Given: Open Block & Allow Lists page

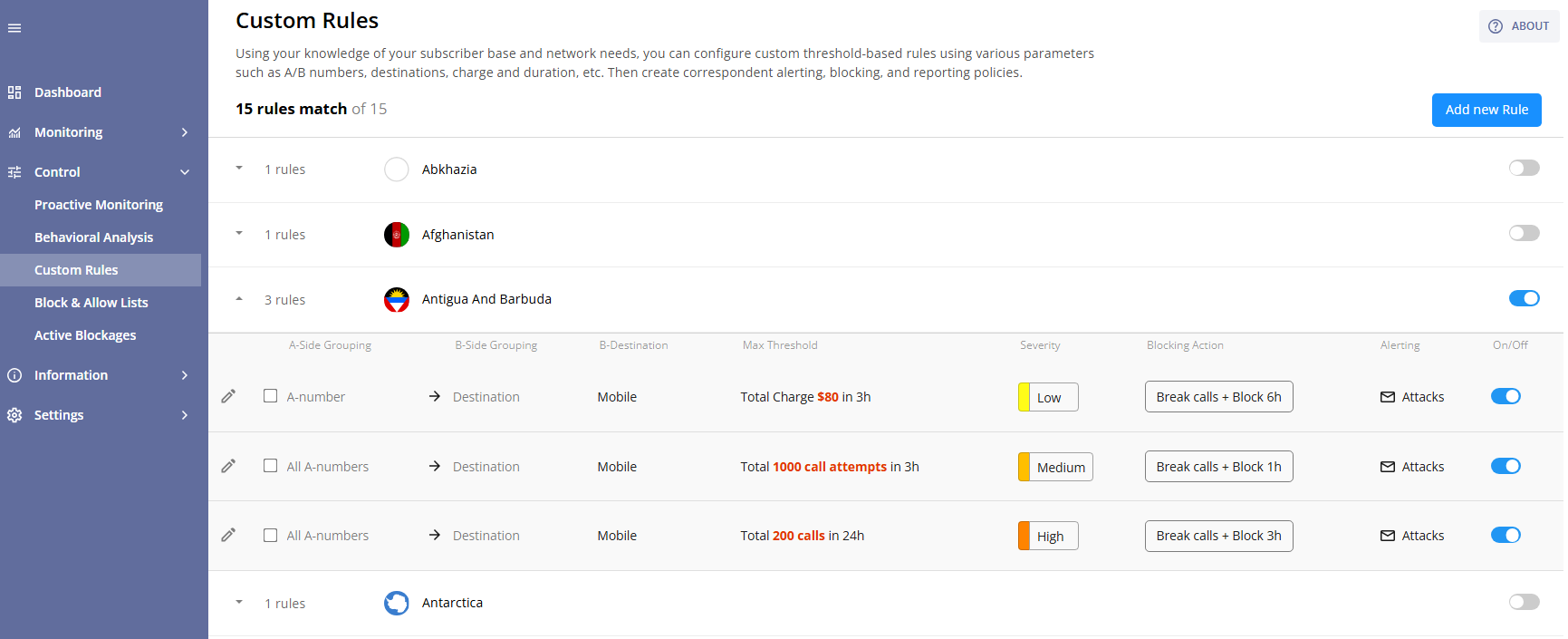Looking at the screenshot, I should pos(91,303).
